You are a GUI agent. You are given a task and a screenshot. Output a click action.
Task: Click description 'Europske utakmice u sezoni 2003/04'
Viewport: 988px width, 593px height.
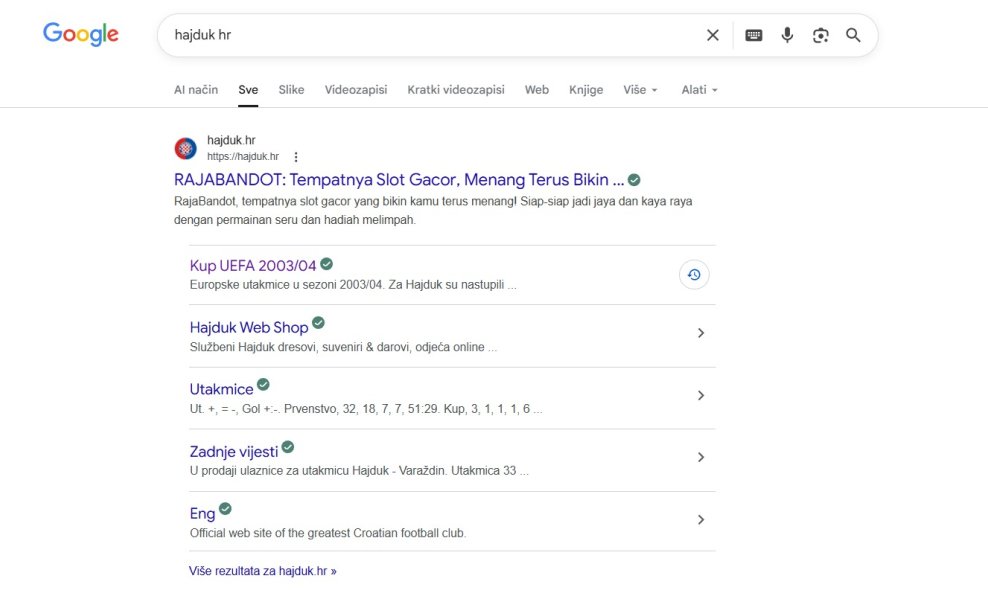353,285
